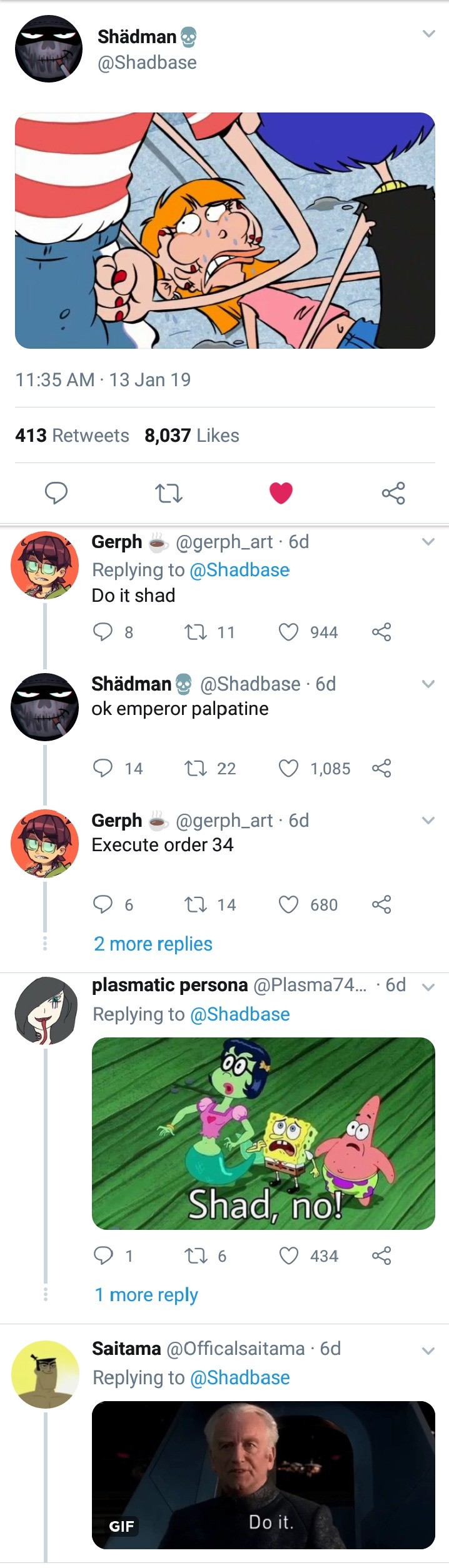Show "1 more reply" under plasmatic persona
This screenshot has width=449, height=1568.
pos(146,1295)
